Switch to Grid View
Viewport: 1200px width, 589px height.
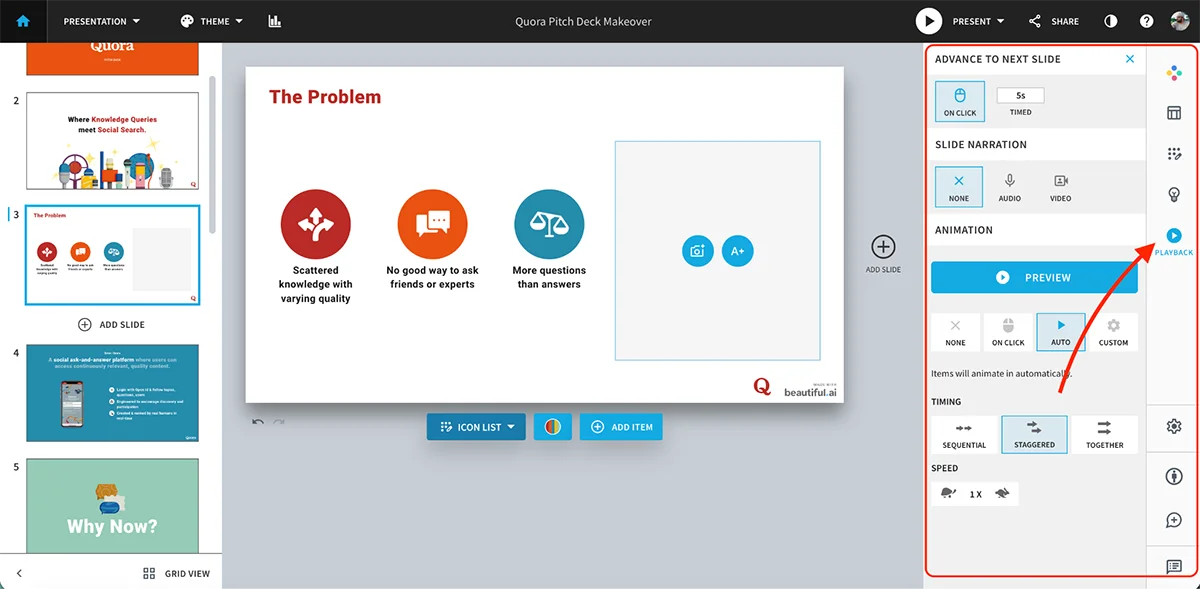coord(177,574)
